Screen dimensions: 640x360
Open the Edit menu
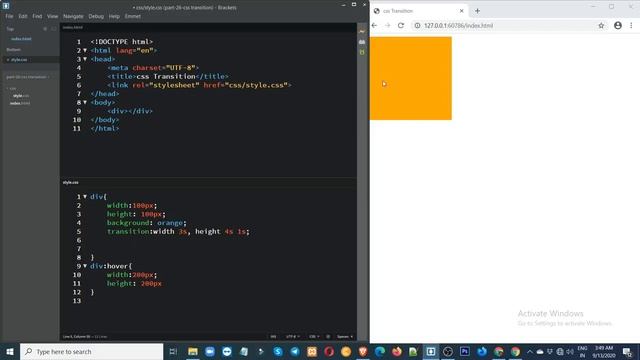pos(23,16)
